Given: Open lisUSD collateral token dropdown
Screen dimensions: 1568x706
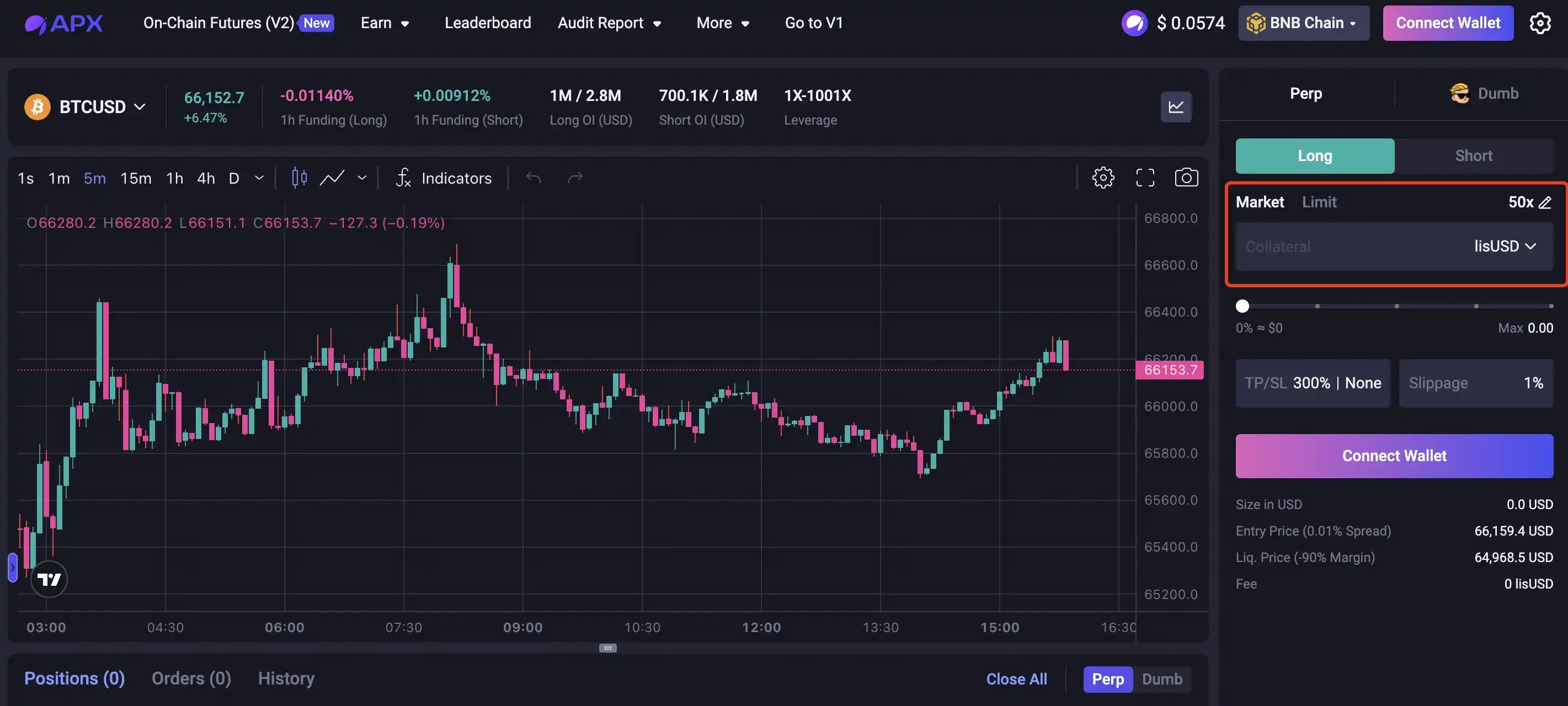Looking at the screenshot, I should coord(1505,247).
